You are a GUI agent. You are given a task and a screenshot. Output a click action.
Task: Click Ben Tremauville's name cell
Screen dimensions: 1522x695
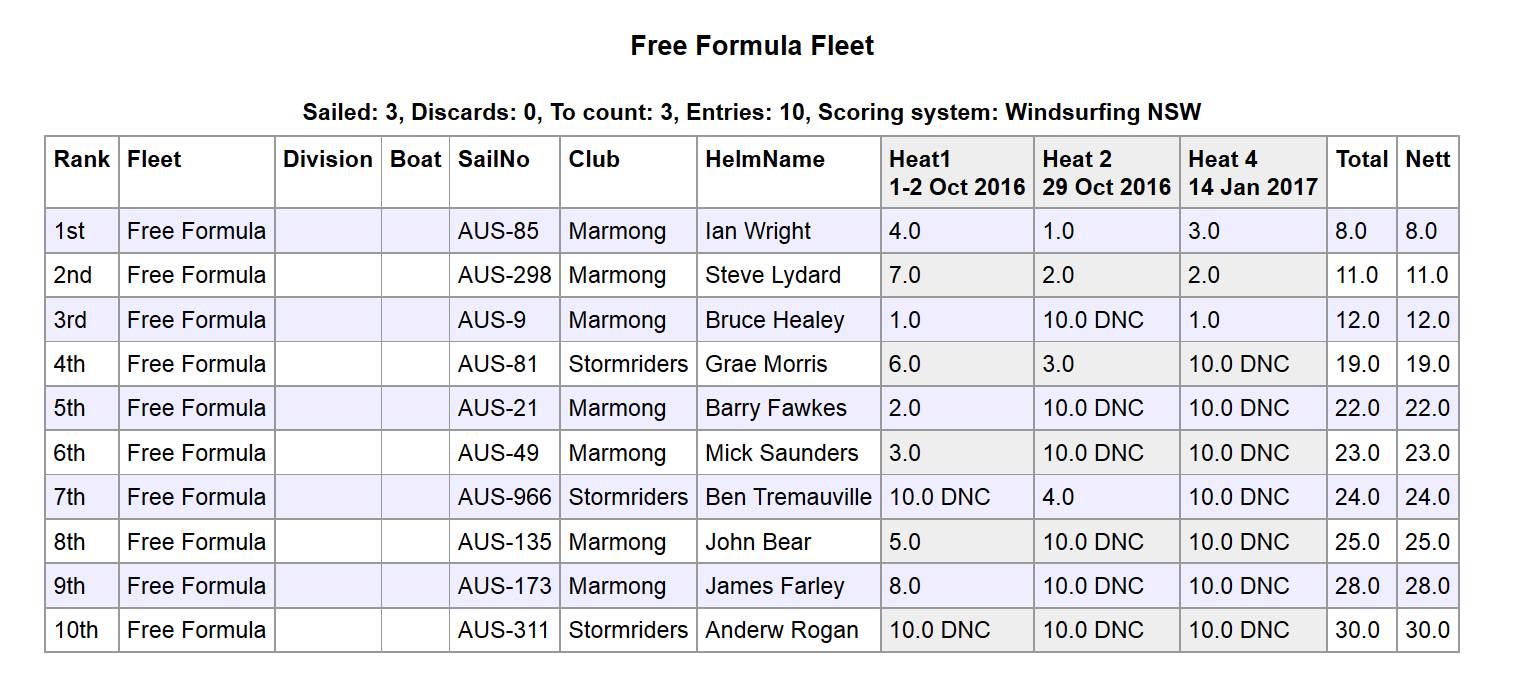pos(788,497)
